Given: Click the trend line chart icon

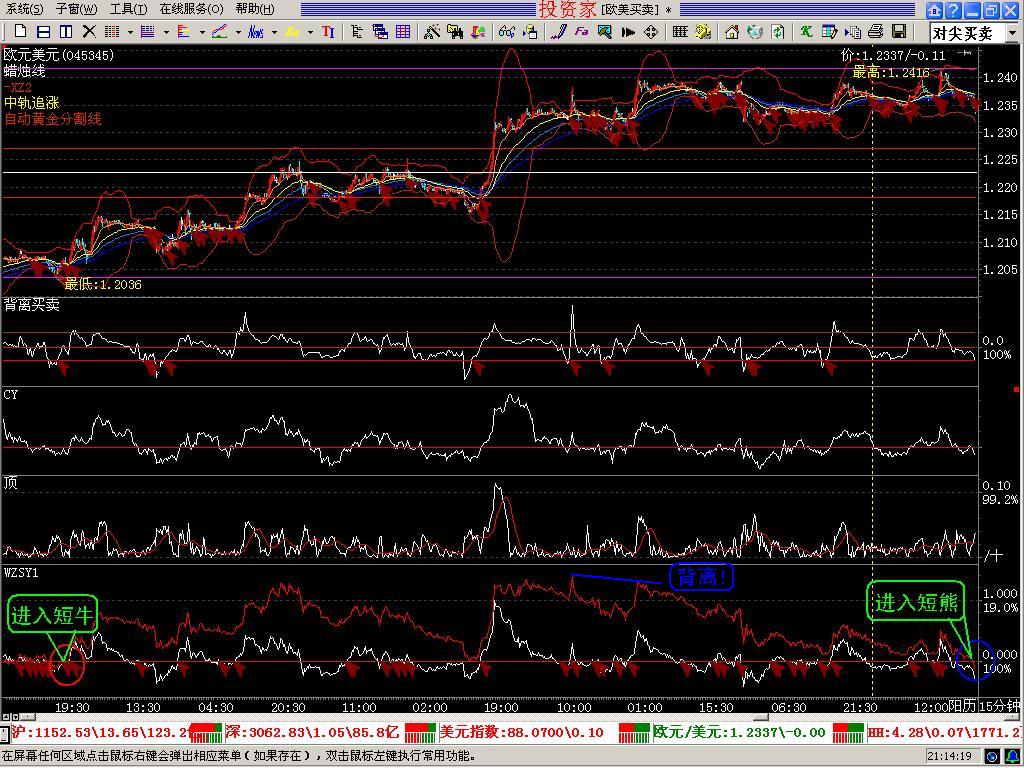Looking at the screenshot, I should (219, 31).
